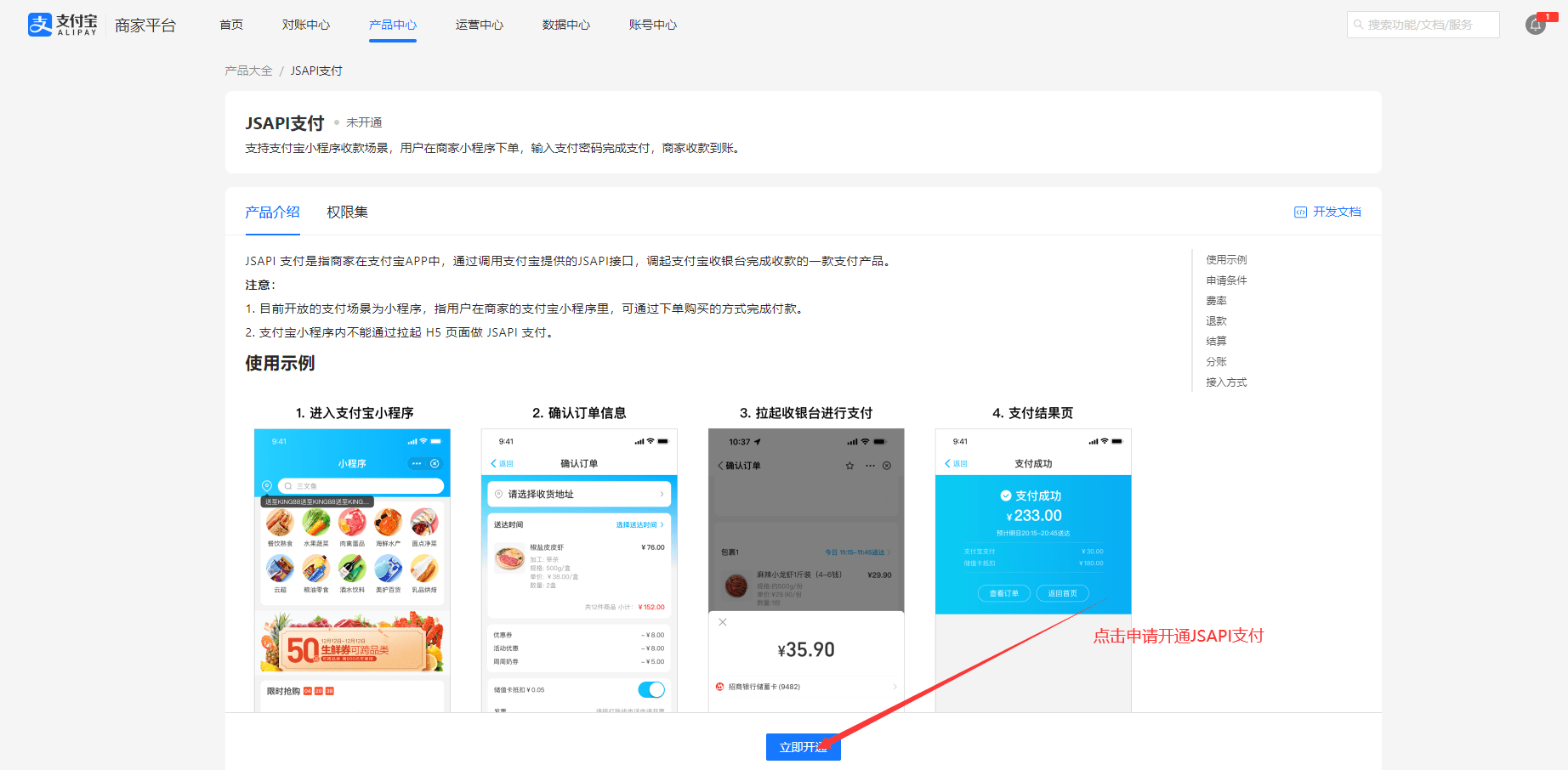
Task: Expand 选择送达时间 option
Action: (x=639, y=525)
